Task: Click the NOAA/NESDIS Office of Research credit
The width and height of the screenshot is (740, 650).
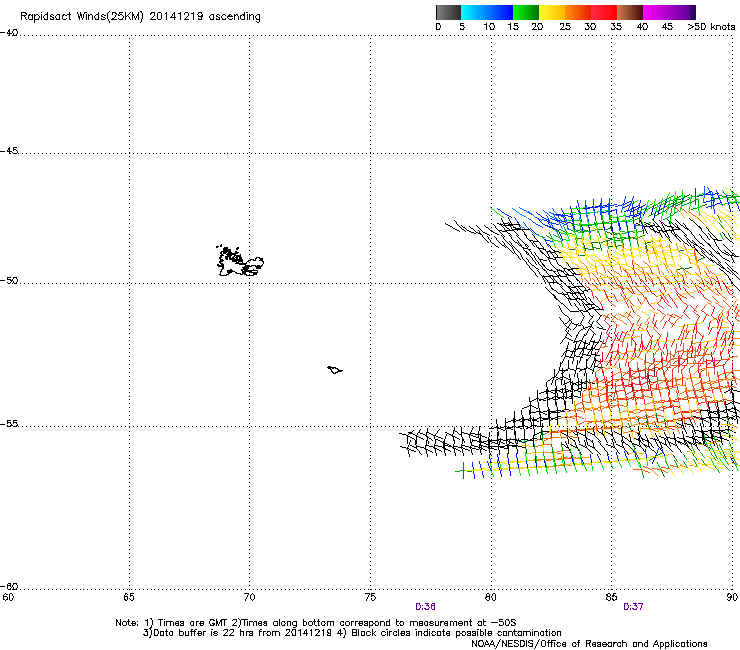Action: 589,644
